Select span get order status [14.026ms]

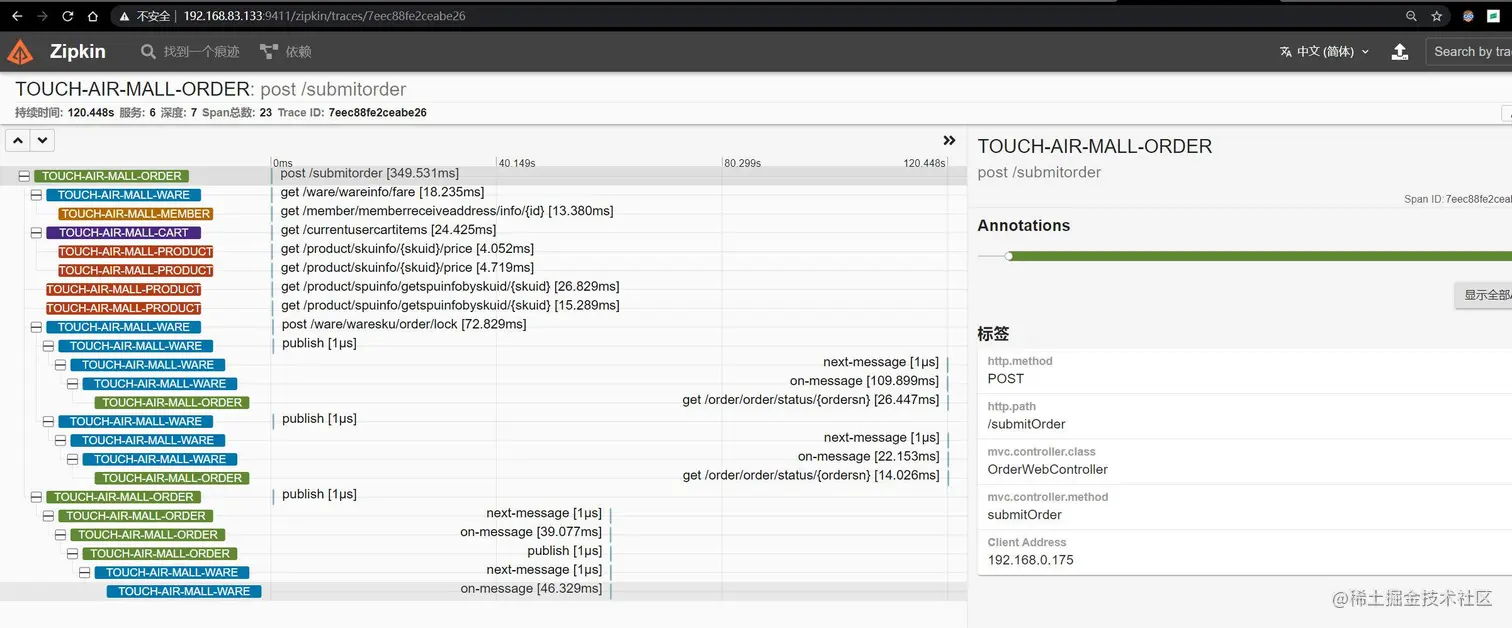tap(811, 475)
